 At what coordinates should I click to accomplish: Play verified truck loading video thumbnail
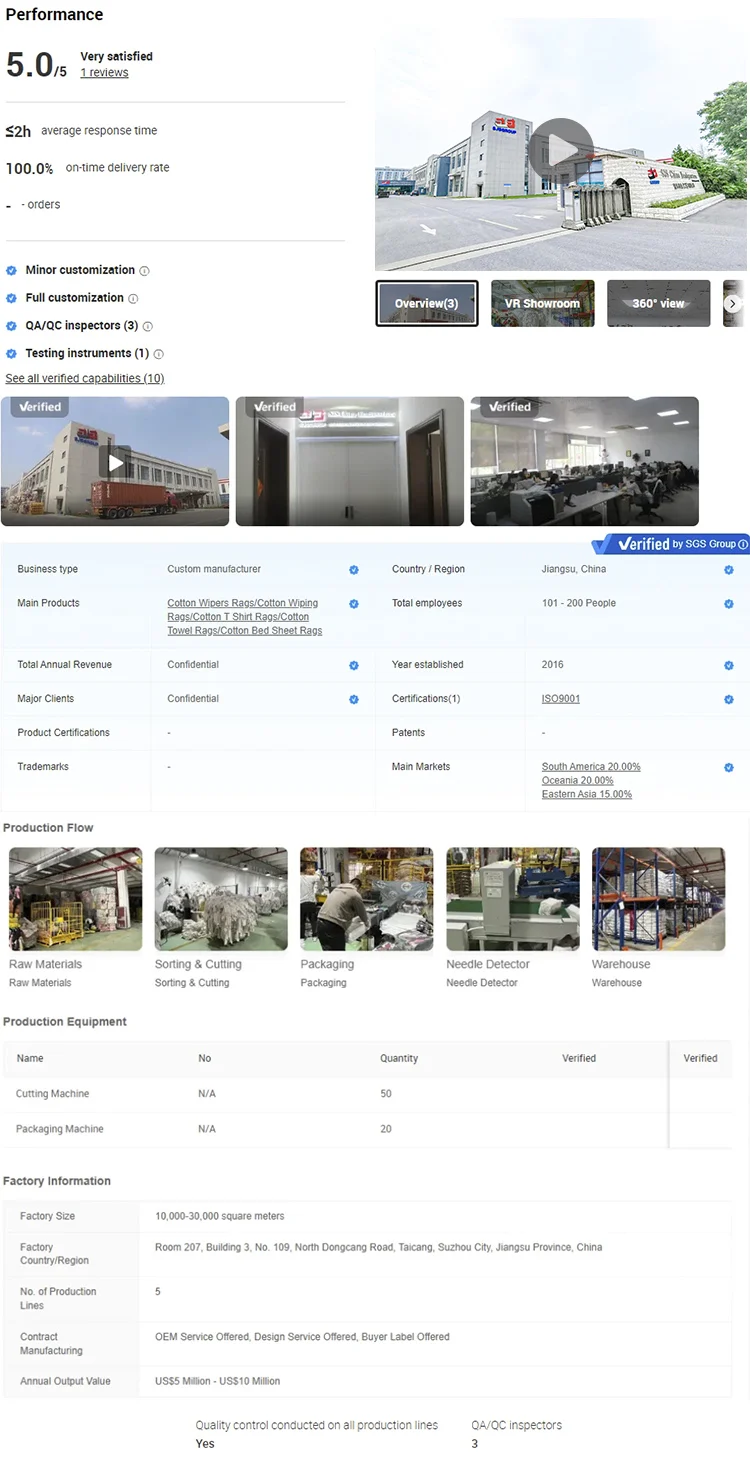(115, 462)
